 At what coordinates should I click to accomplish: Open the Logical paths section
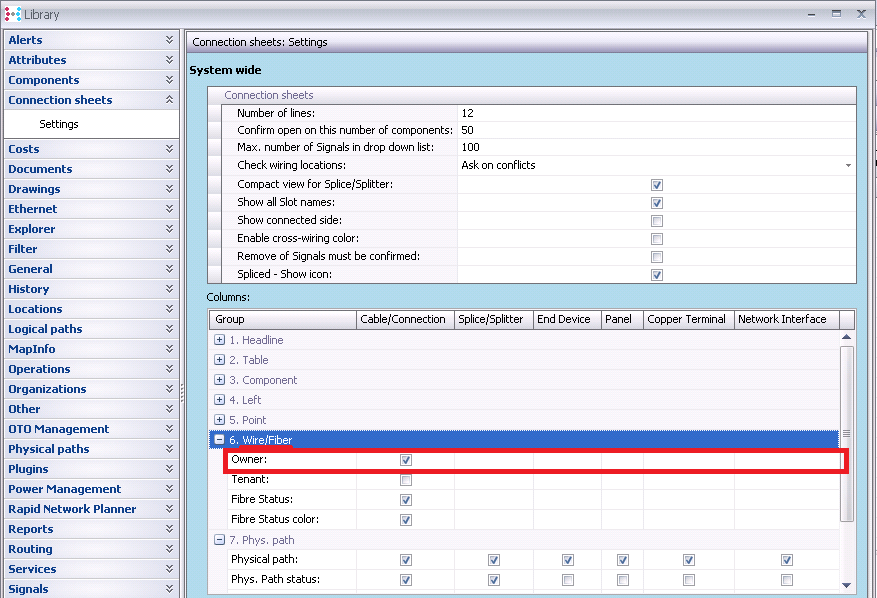(91, 329)
